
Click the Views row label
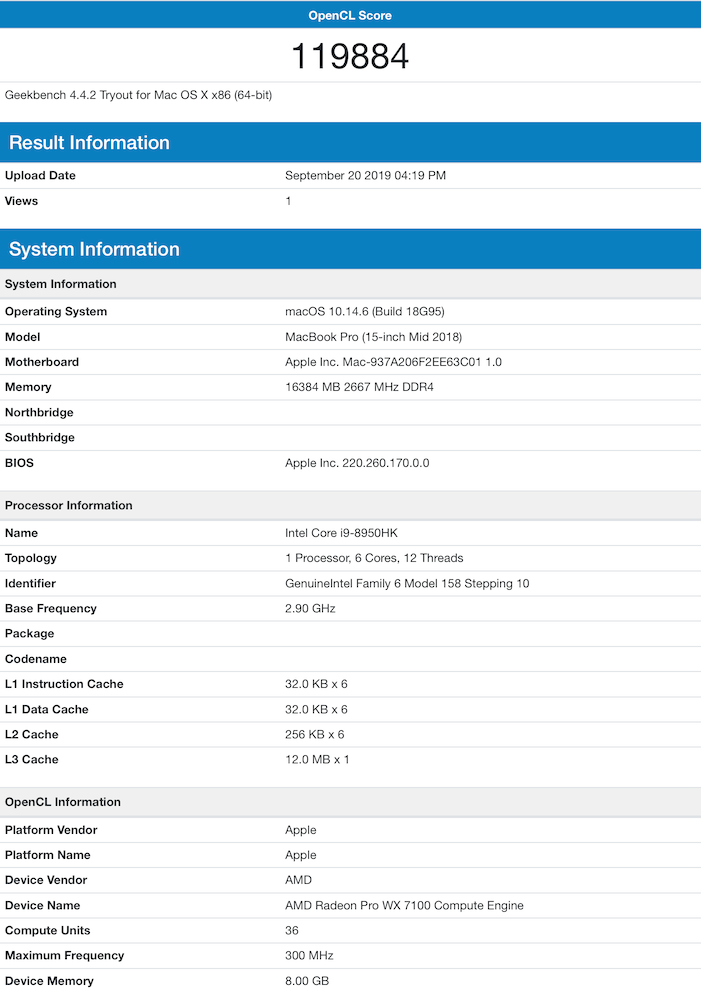pos(22,201)
